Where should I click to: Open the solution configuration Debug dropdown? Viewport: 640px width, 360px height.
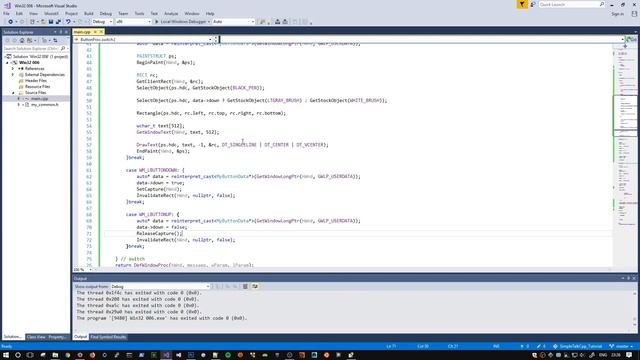point(102,22)
